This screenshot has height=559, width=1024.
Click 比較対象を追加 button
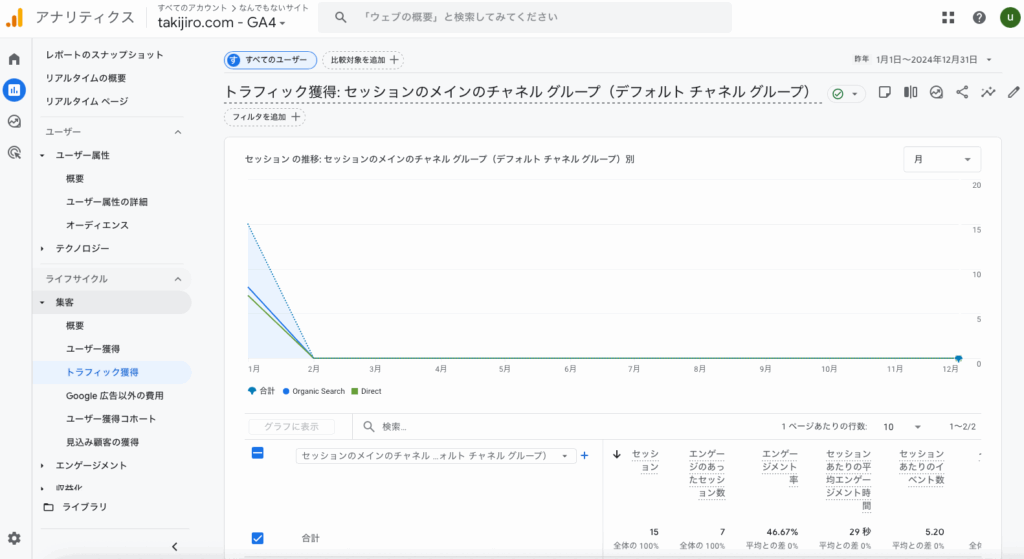363,60
